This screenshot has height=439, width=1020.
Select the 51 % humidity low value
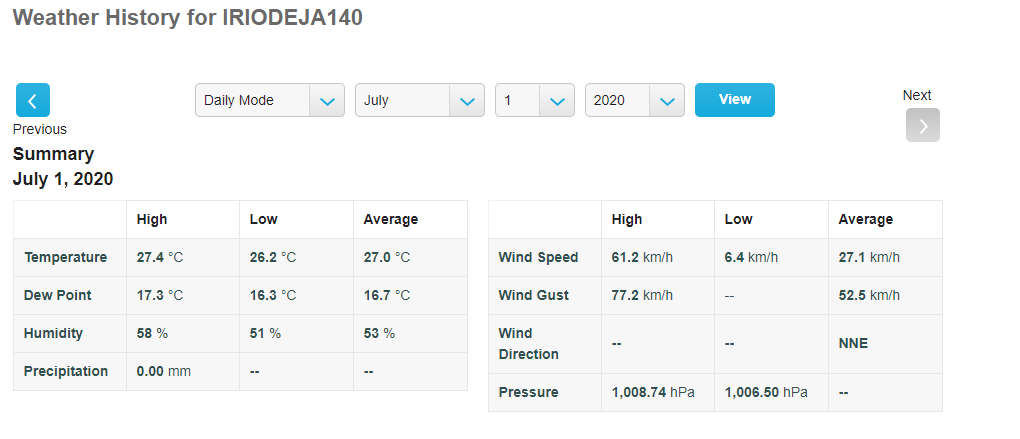click(x=265, y=333)
